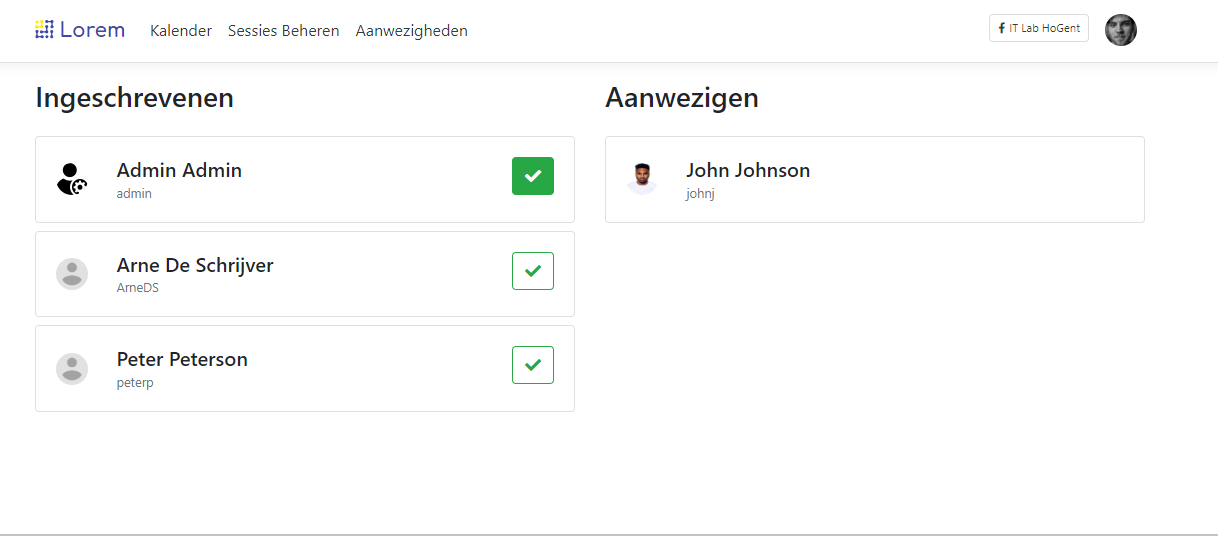This screenshot has height=536, width=1218.
Task: Toggle attendance checkmark for Admin Admin
Action: pyautogui.click(x=533, y=176)
